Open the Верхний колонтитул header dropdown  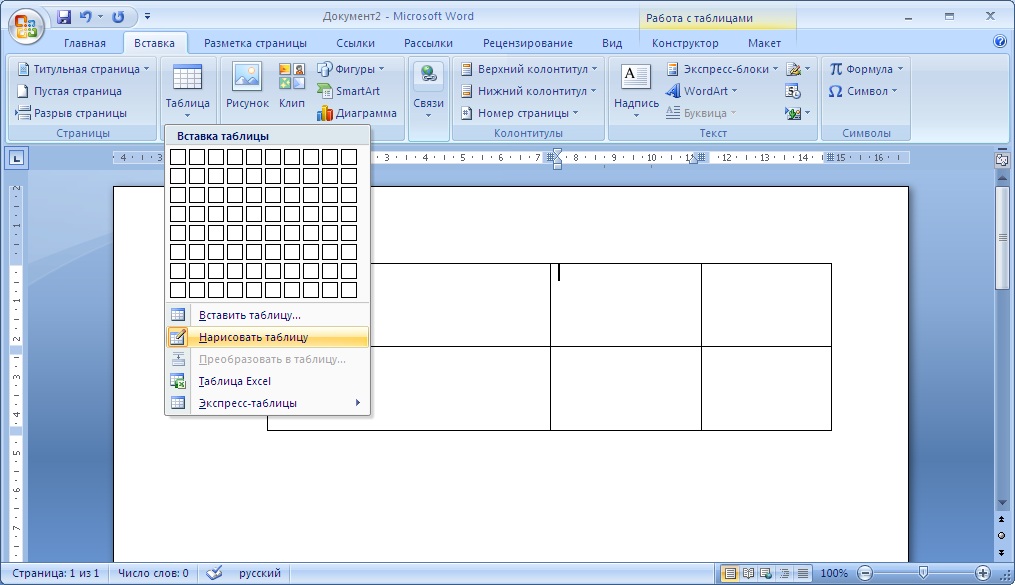528,69
